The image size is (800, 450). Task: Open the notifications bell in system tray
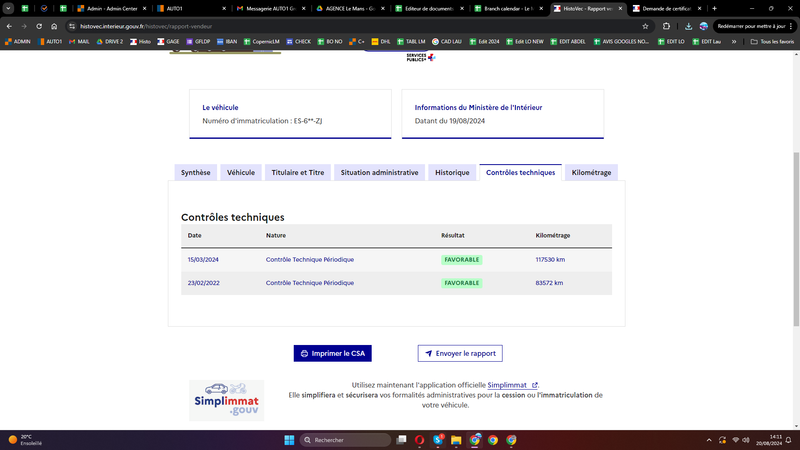789,440
